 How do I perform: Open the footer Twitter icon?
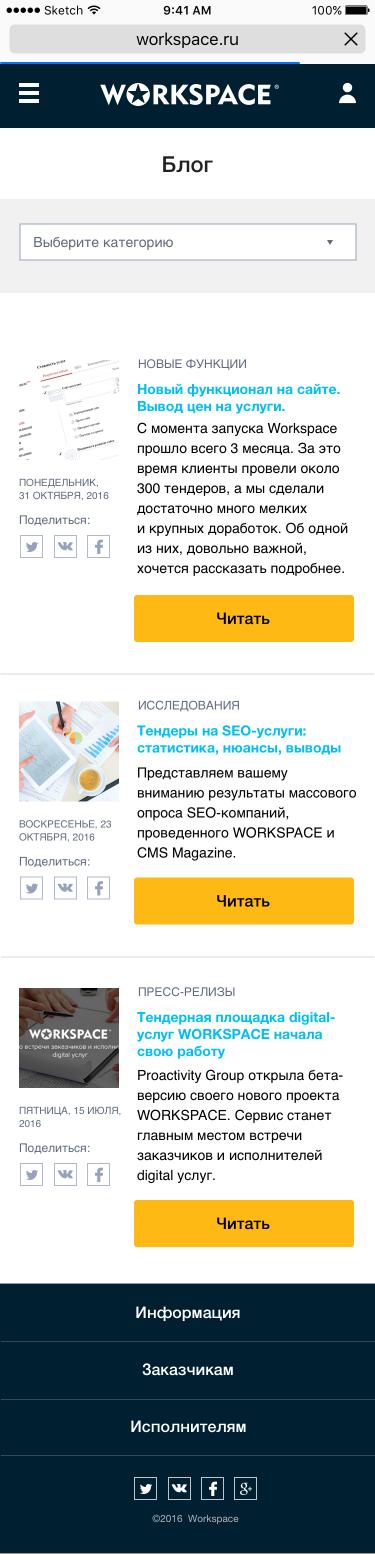click(x=145, y=1488)
